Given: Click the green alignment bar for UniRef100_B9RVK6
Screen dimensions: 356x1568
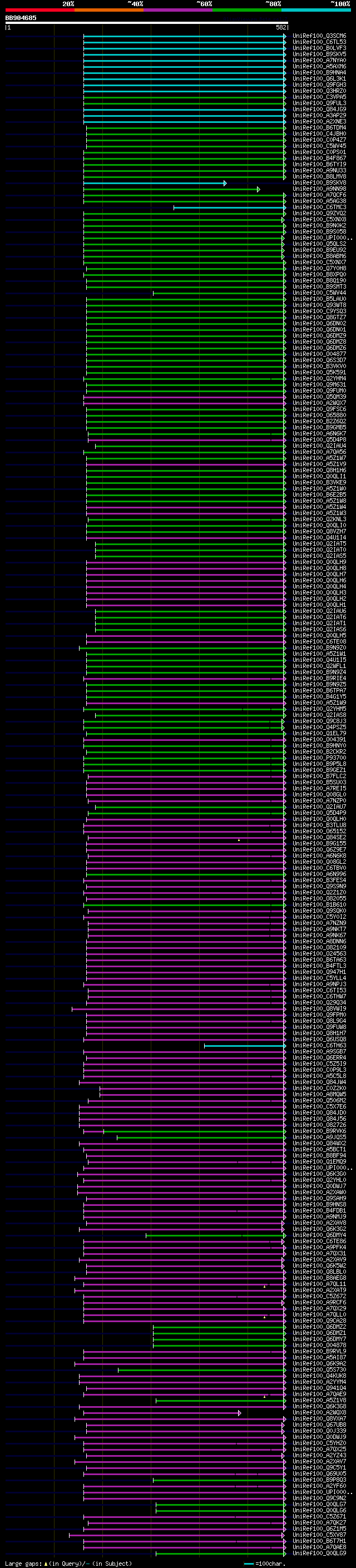Looking at the screenshot, I should 195,1131.
